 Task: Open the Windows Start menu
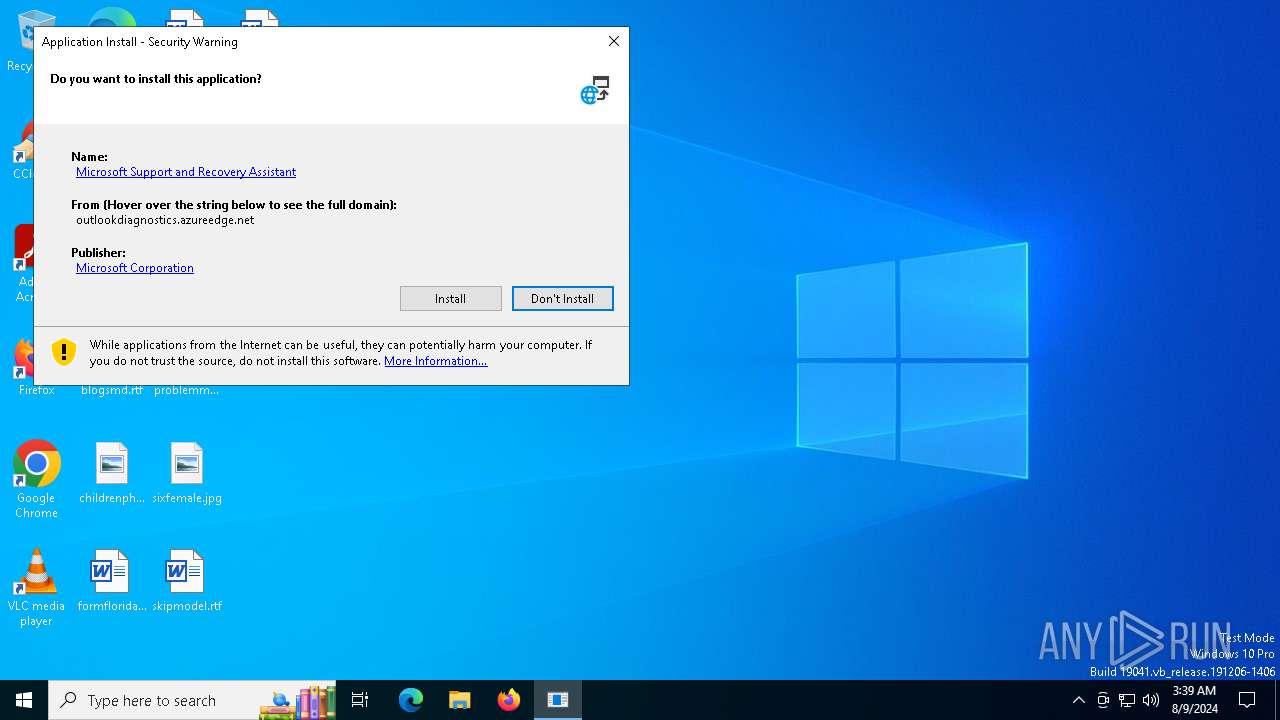[24, 700]
